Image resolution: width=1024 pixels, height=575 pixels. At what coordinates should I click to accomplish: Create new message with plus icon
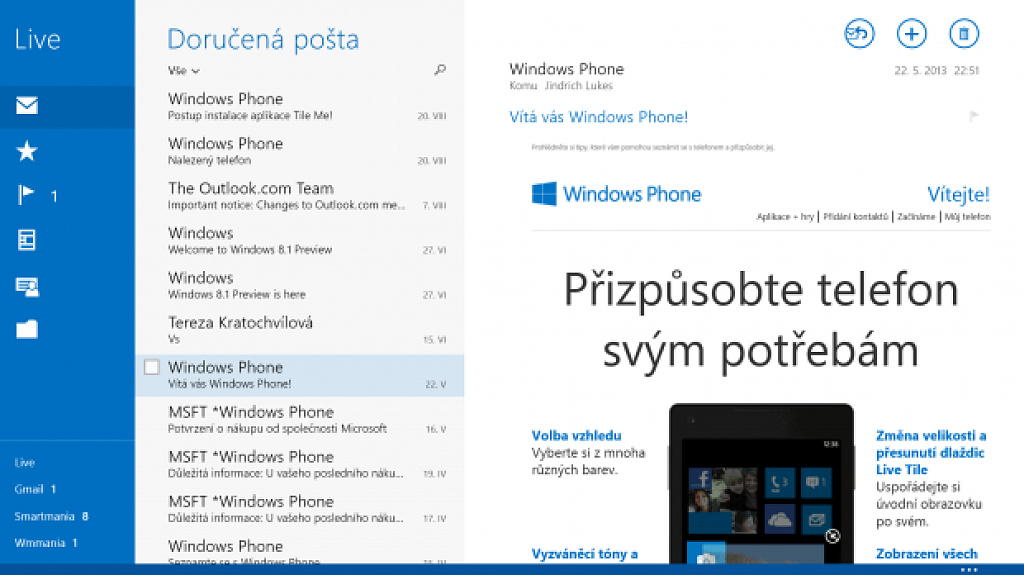(911, 33)
